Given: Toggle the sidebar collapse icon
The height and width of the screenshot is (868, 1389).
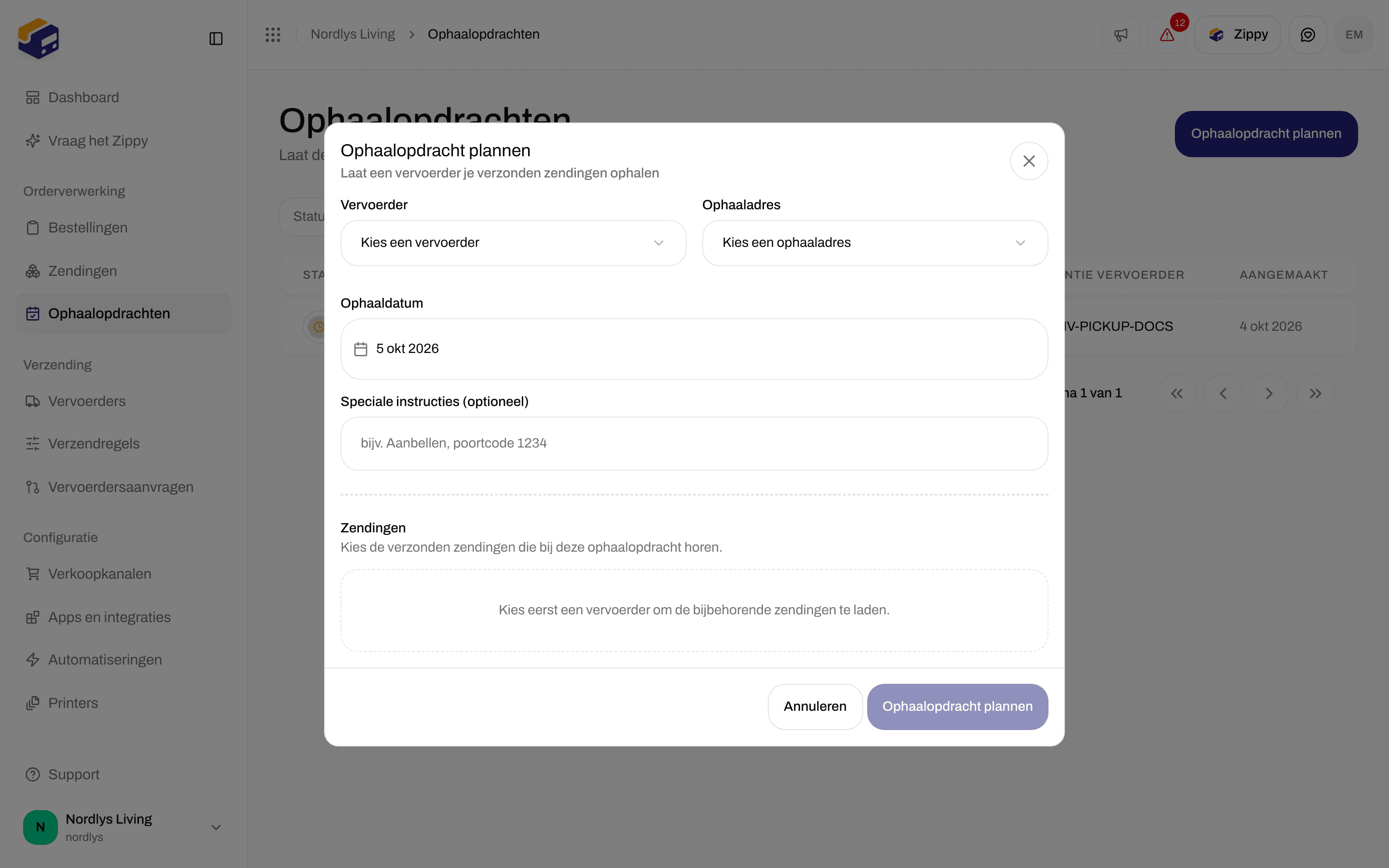Looking at the screenshot, I should [x=216, y=39].
